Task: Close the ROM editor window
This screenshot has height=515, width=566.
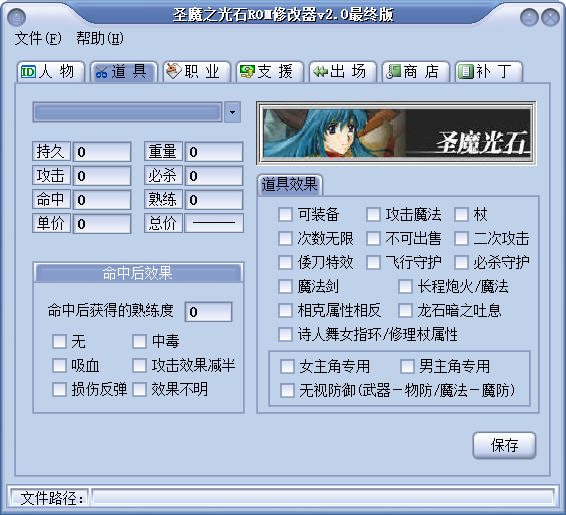Action: click(x=550, y=17)
